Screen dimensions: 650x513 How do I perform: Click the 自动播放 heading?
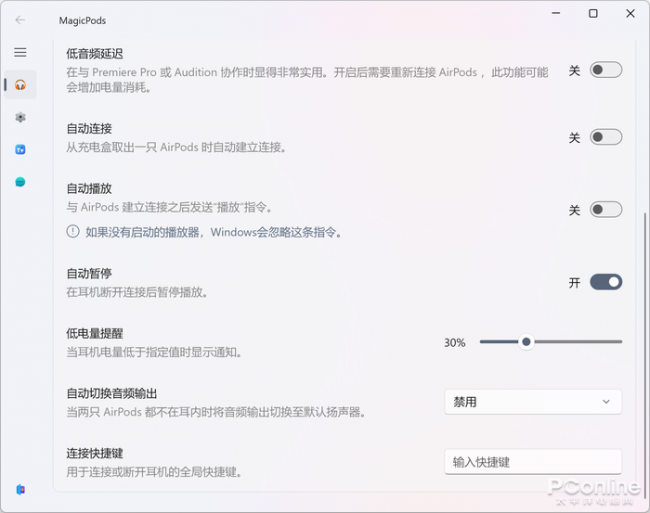[89, 189]
